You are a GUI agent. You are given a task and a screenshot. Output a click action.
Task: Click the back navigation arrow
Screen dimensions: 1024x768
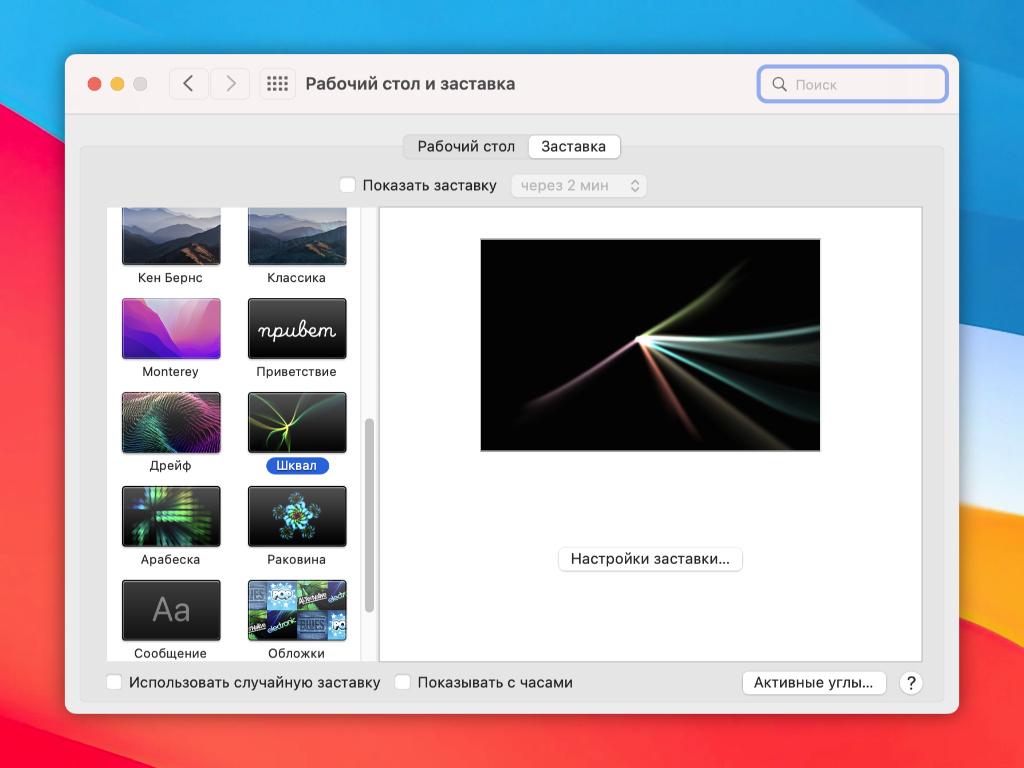(x=189, y=84)
